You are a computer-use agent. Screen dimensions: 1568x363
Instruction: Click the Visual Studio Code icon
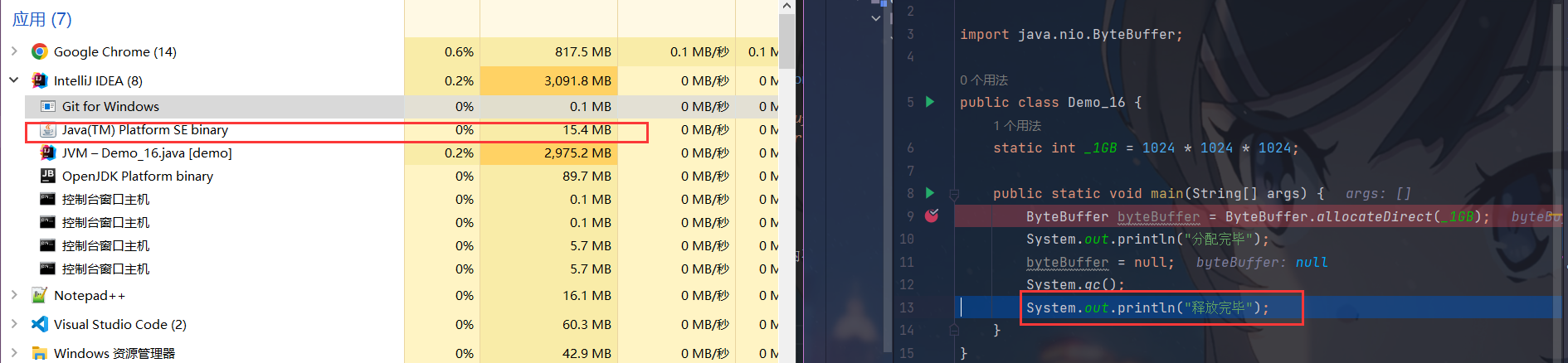[39, 324]
